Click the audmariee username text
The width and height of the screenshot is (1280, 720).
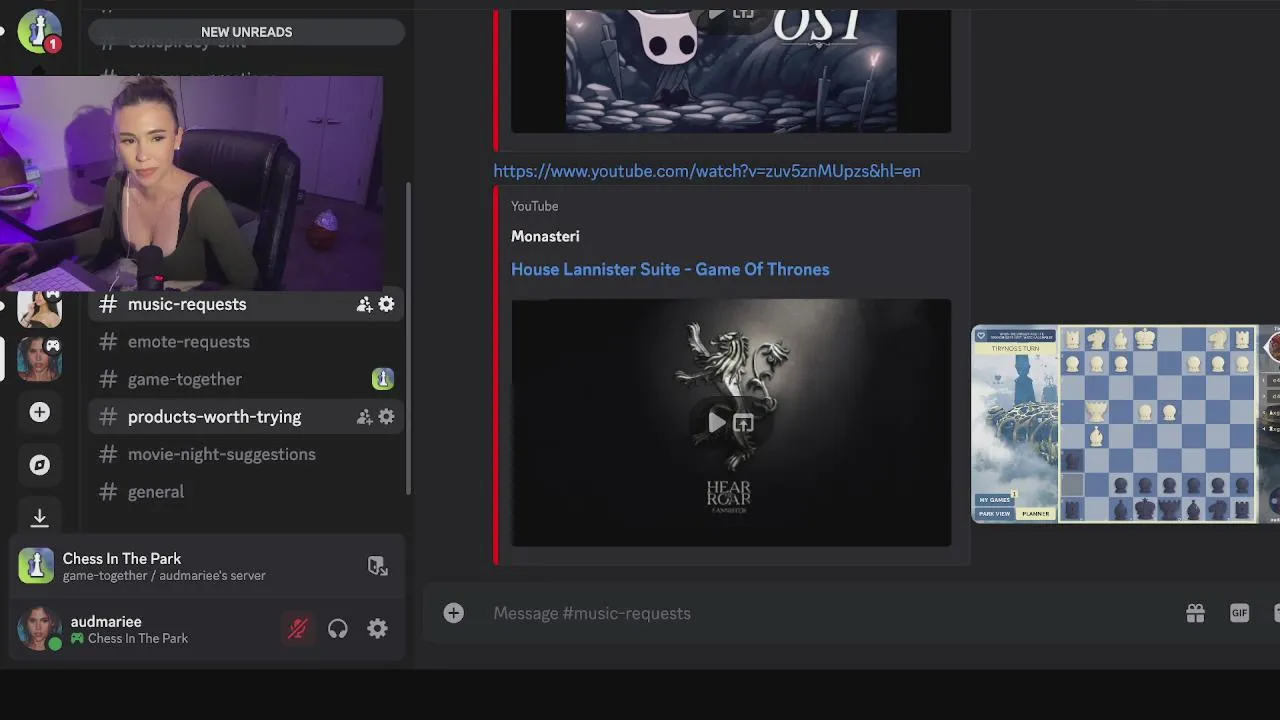click(x=106, y=622)
